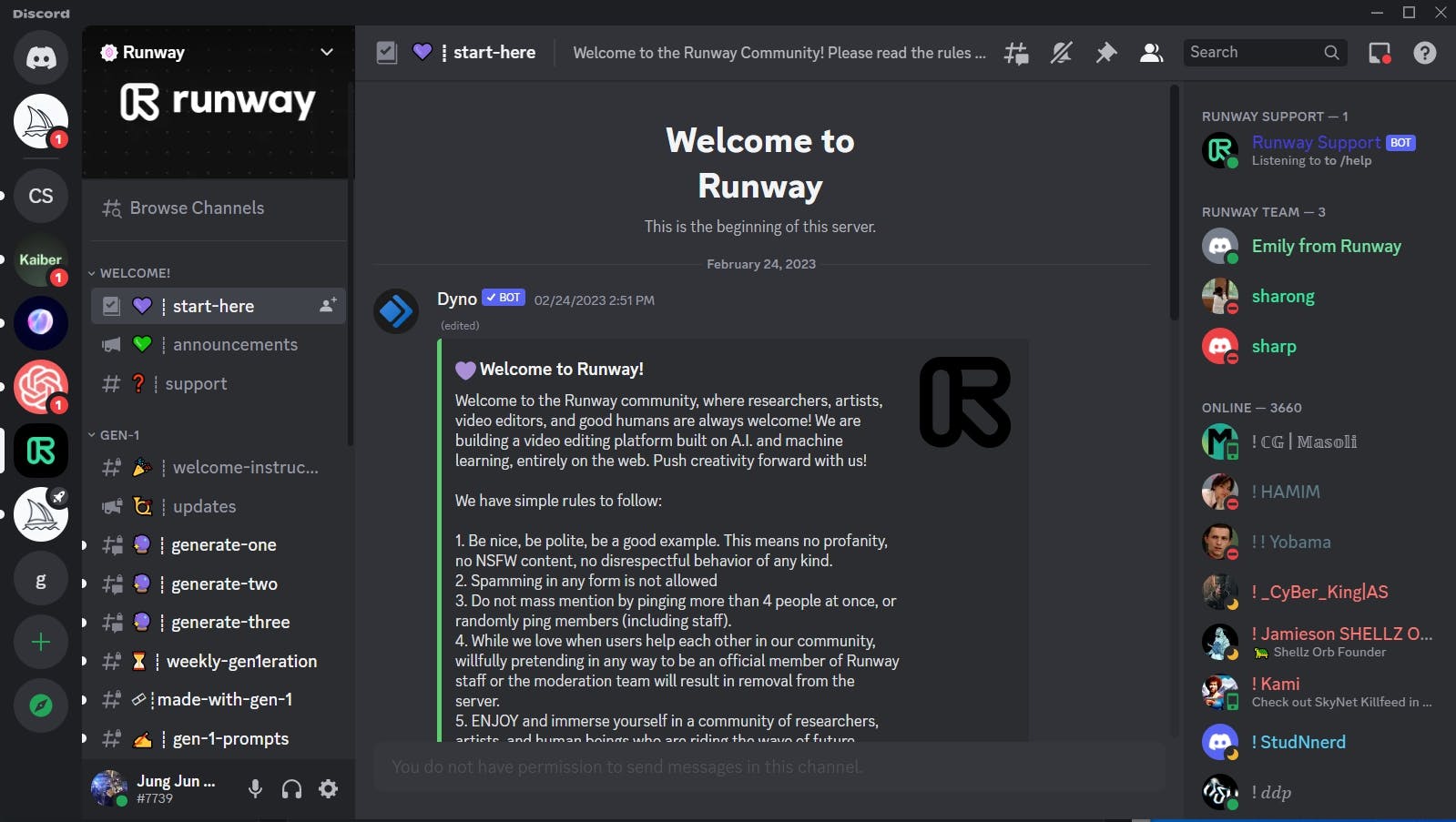Open the inbox icon
This screenshot has width=1456, height=822.
click(x=1380, y=53)
